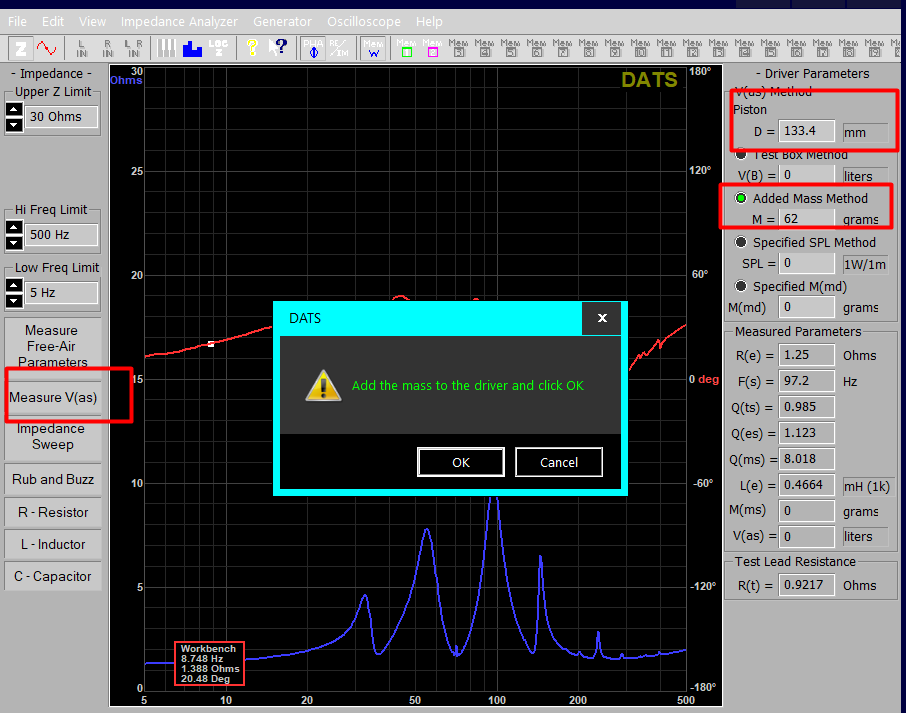Click Measure Free-Air Parameters button
906x713 pixels.
[53, 346]
